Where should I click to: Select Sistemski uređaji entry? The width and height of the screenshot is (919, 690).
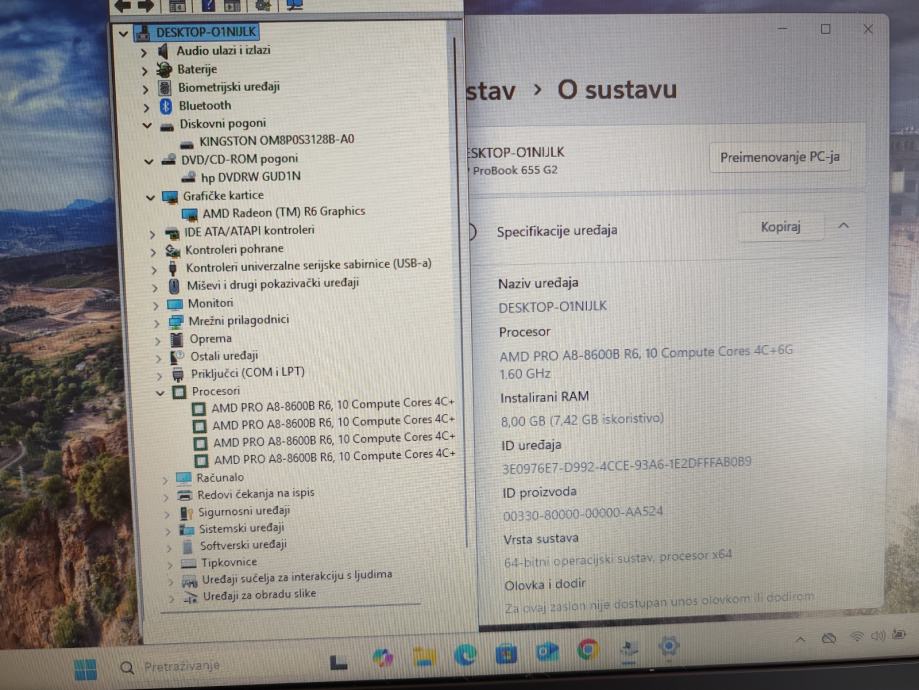click(x=241, y=528)
